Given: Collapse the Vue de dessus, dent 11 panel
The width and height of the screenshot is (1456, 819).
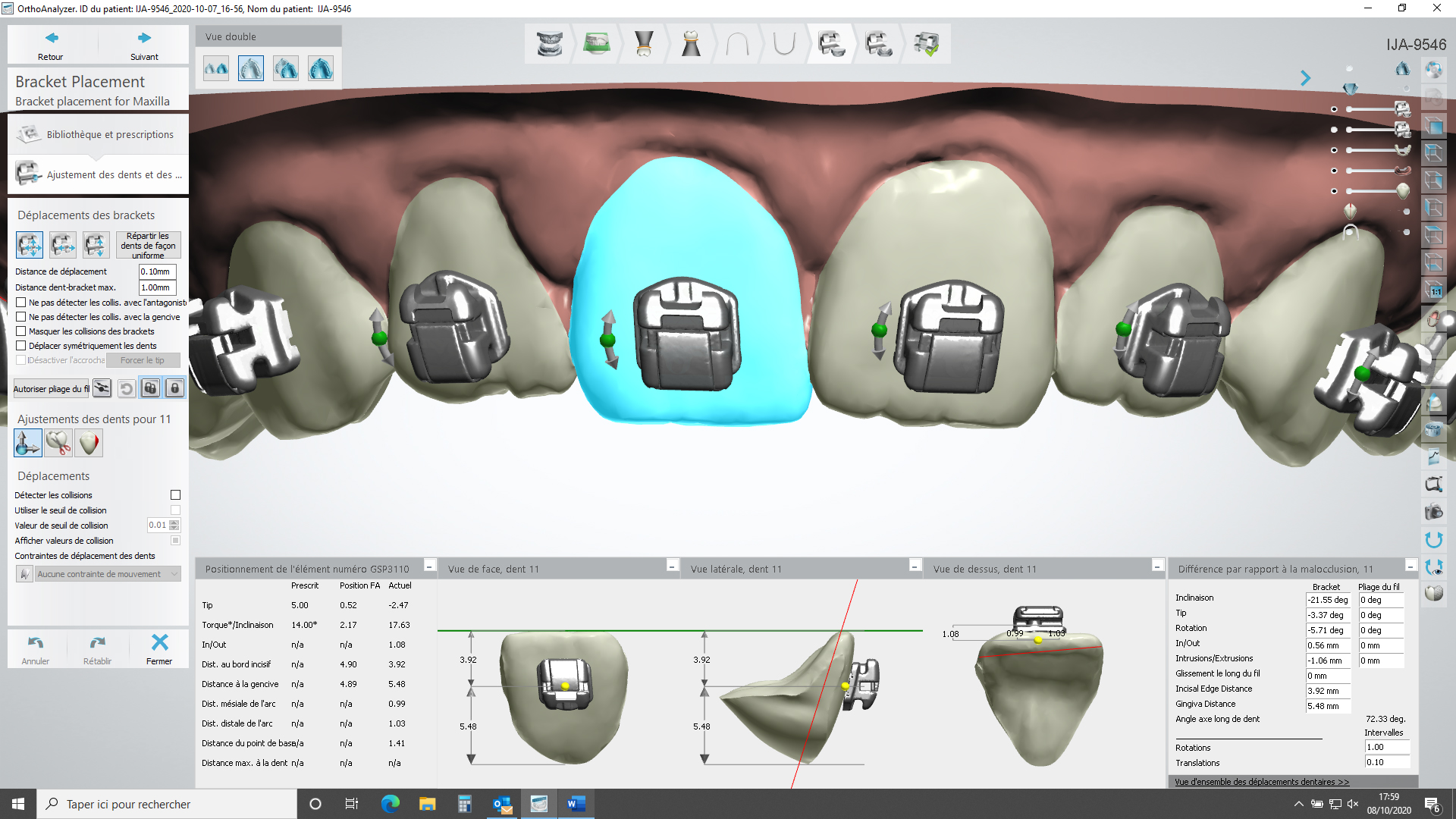Looking at the screenshot, I should tap(1157, 566).
